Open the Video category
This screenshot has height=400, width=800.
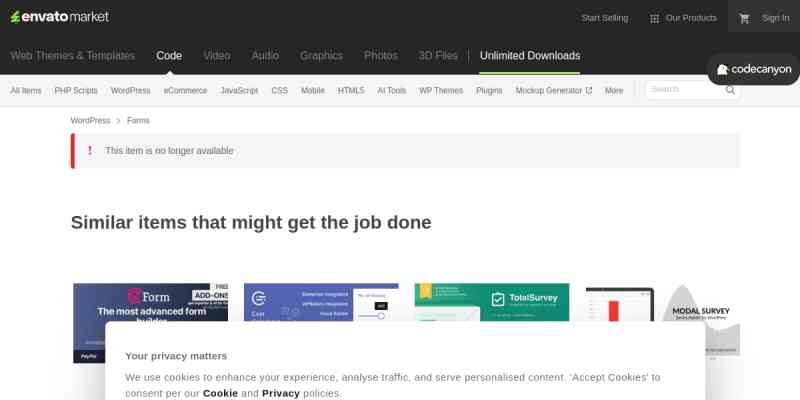[217, 56]
